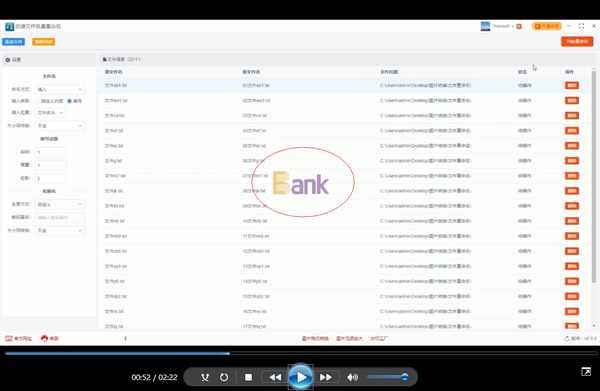Delete the row with new name 12
Viewport: 600px width, 391px height.
[572, 251]
